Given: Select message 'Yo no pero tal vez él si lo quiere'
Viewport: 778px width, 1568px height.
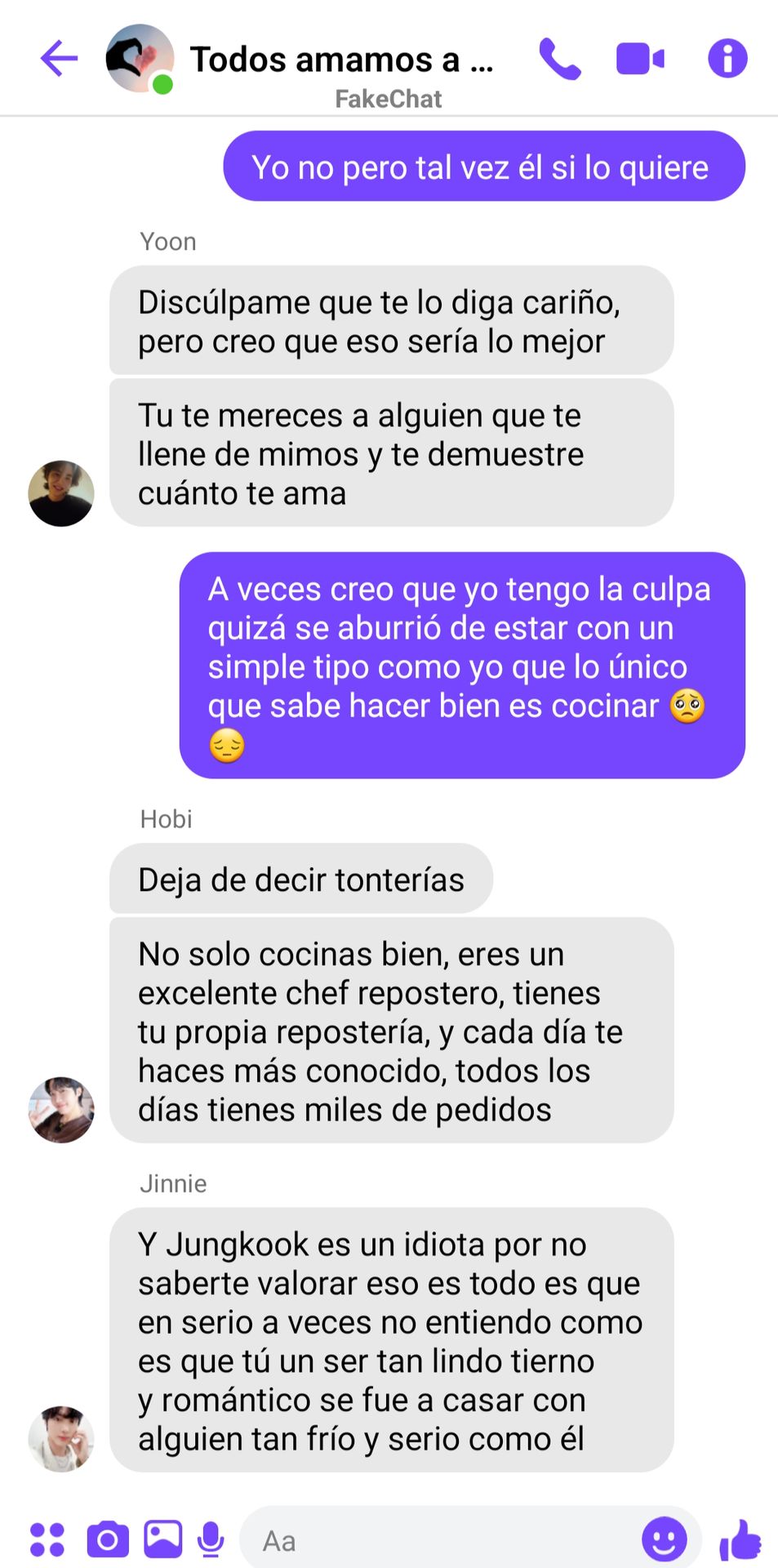Looking at the screenshot, I should coord(484,167).
